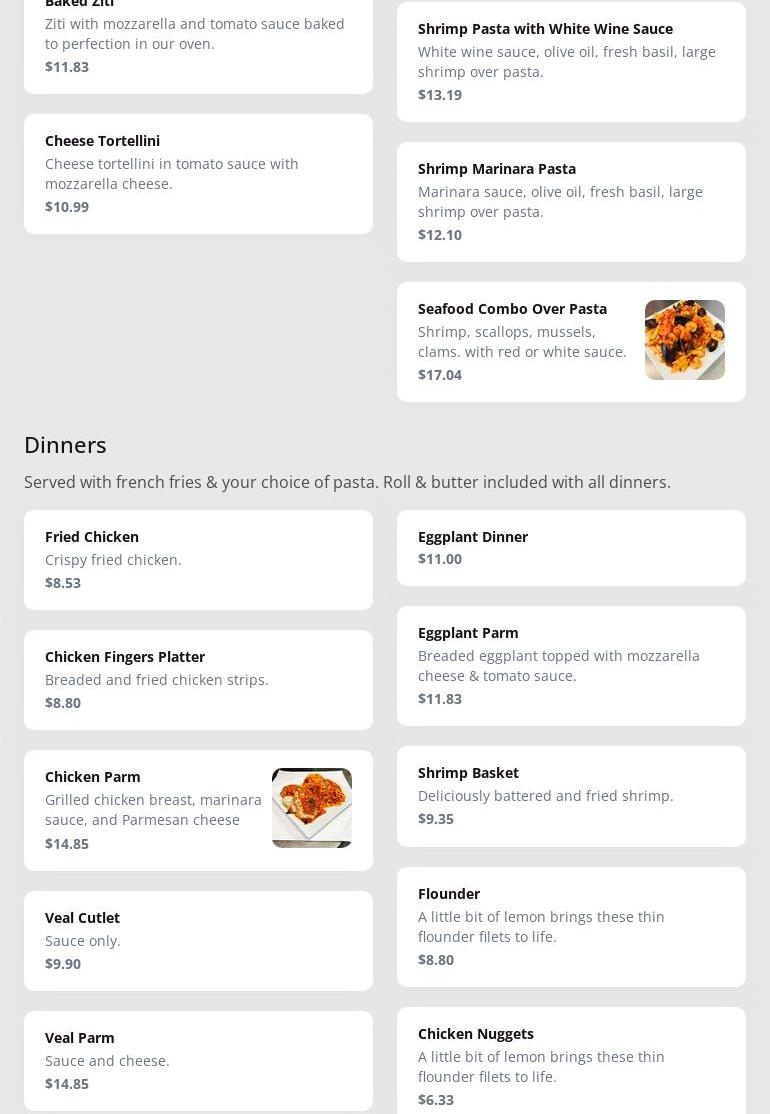The height and width of the screenshot is (1114, 770).
Task: Choose the Chicken Fingers Platter card
Action: click(x=198, y=680)
